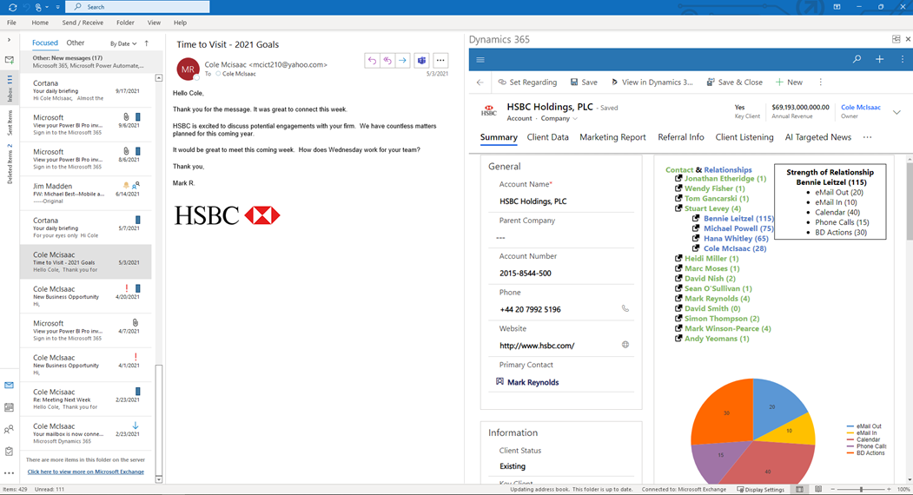This screenshot has height=495, width=913.
Task: Click the phone call icon beside phone number
Action: click(x=625, y=309)
